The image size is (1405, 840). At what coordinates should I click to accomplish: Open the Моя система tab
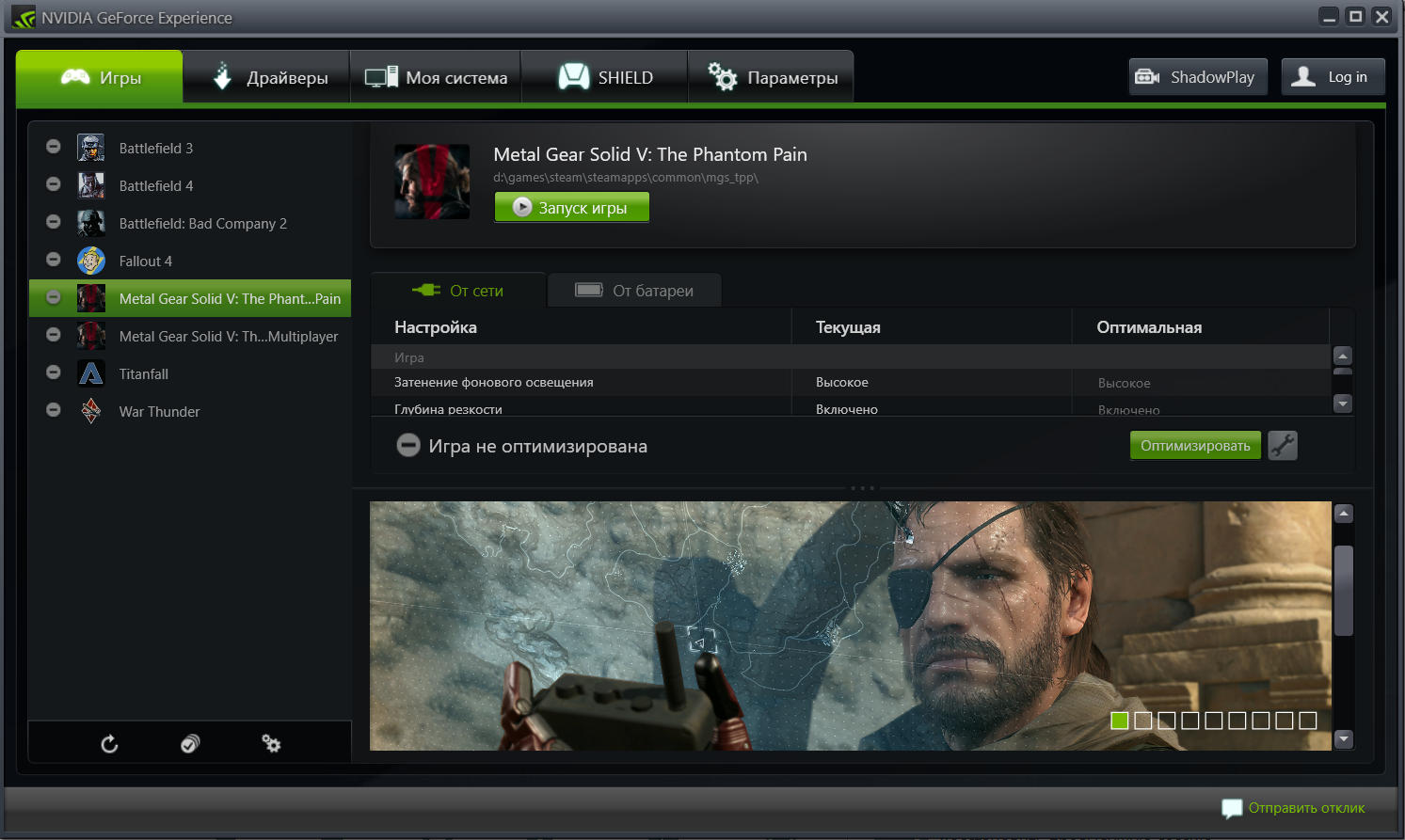click(436, 77)
